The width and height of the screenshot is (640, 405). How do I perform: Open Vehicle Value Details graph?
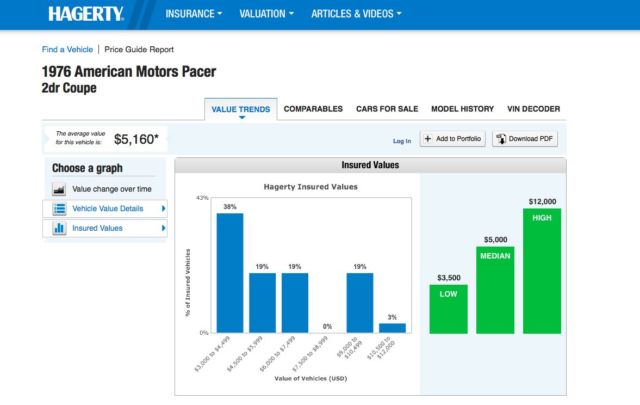(105, 209)
